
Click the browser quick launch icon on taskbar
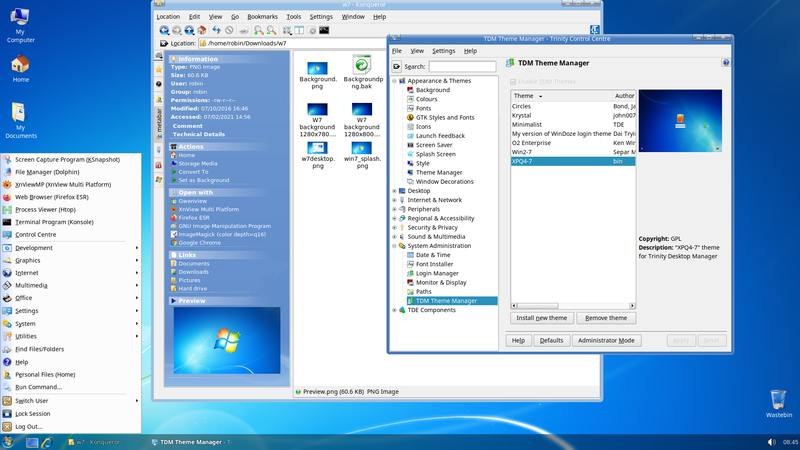pyautogui.click(x=47, y=442)
